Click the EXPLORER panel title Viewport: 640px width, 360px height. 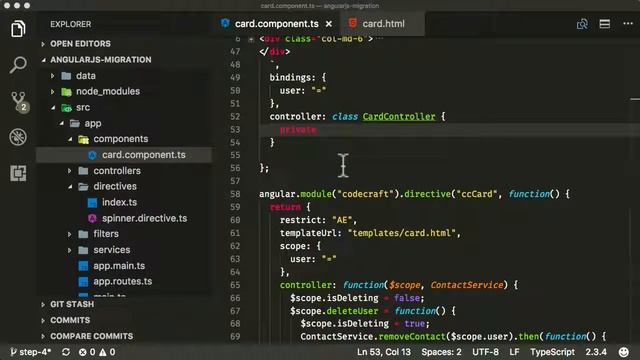coord(71,24)
